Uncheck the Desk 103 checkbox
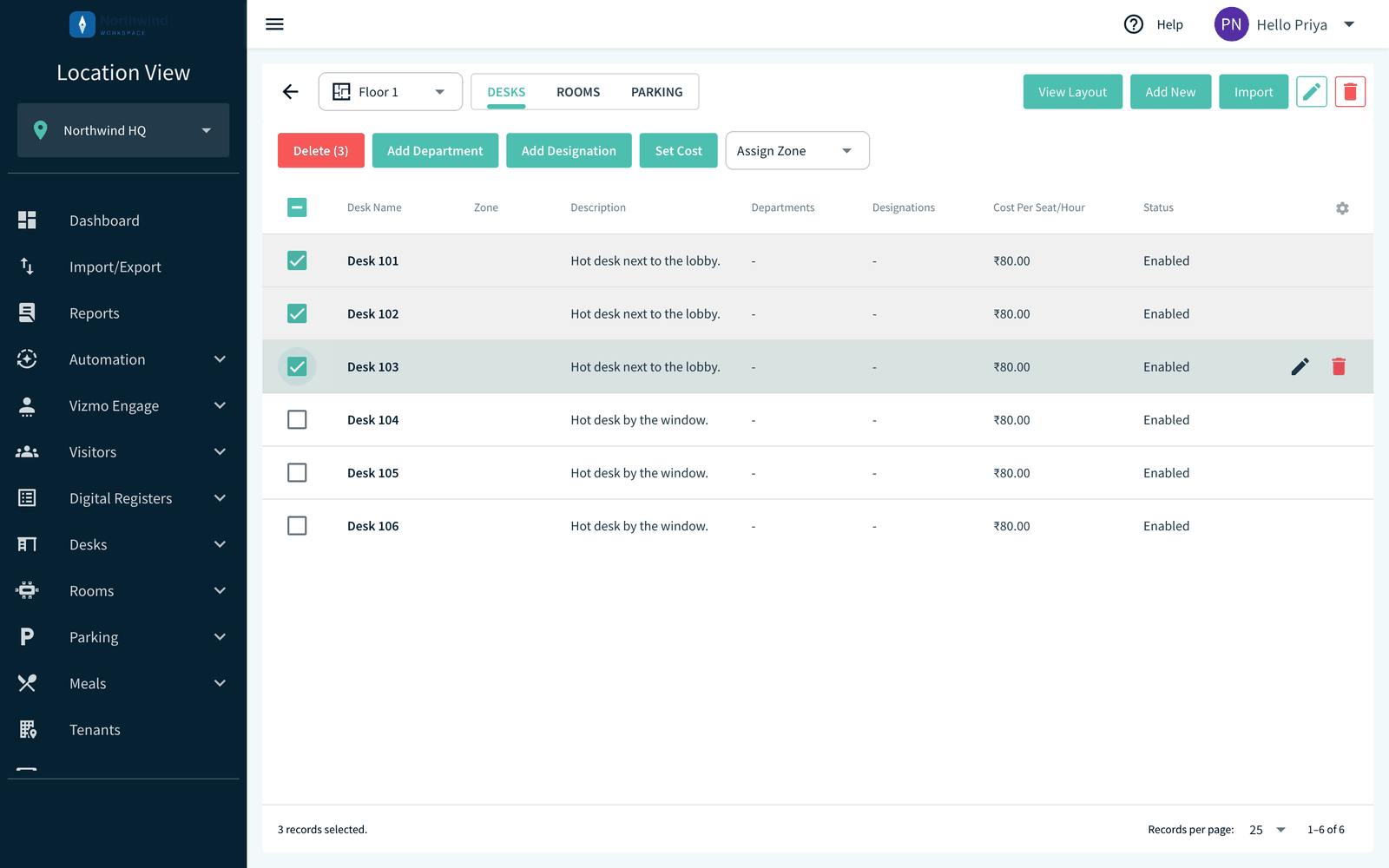 (297, 366)
